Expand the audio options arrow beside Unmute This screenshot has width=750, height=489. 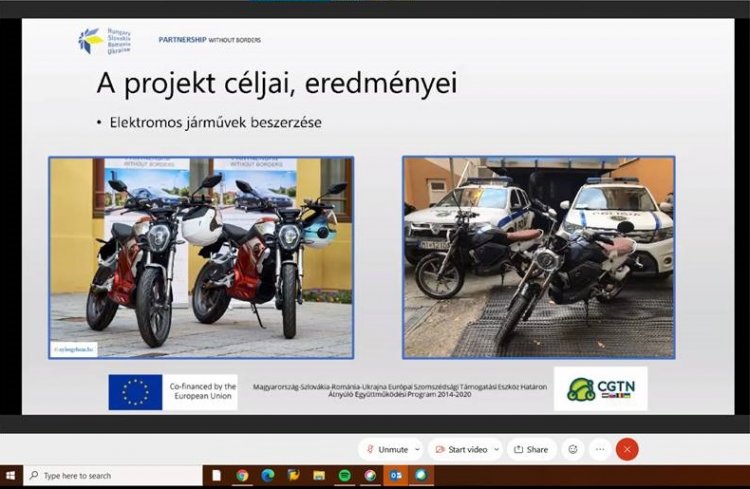(415, 450)
